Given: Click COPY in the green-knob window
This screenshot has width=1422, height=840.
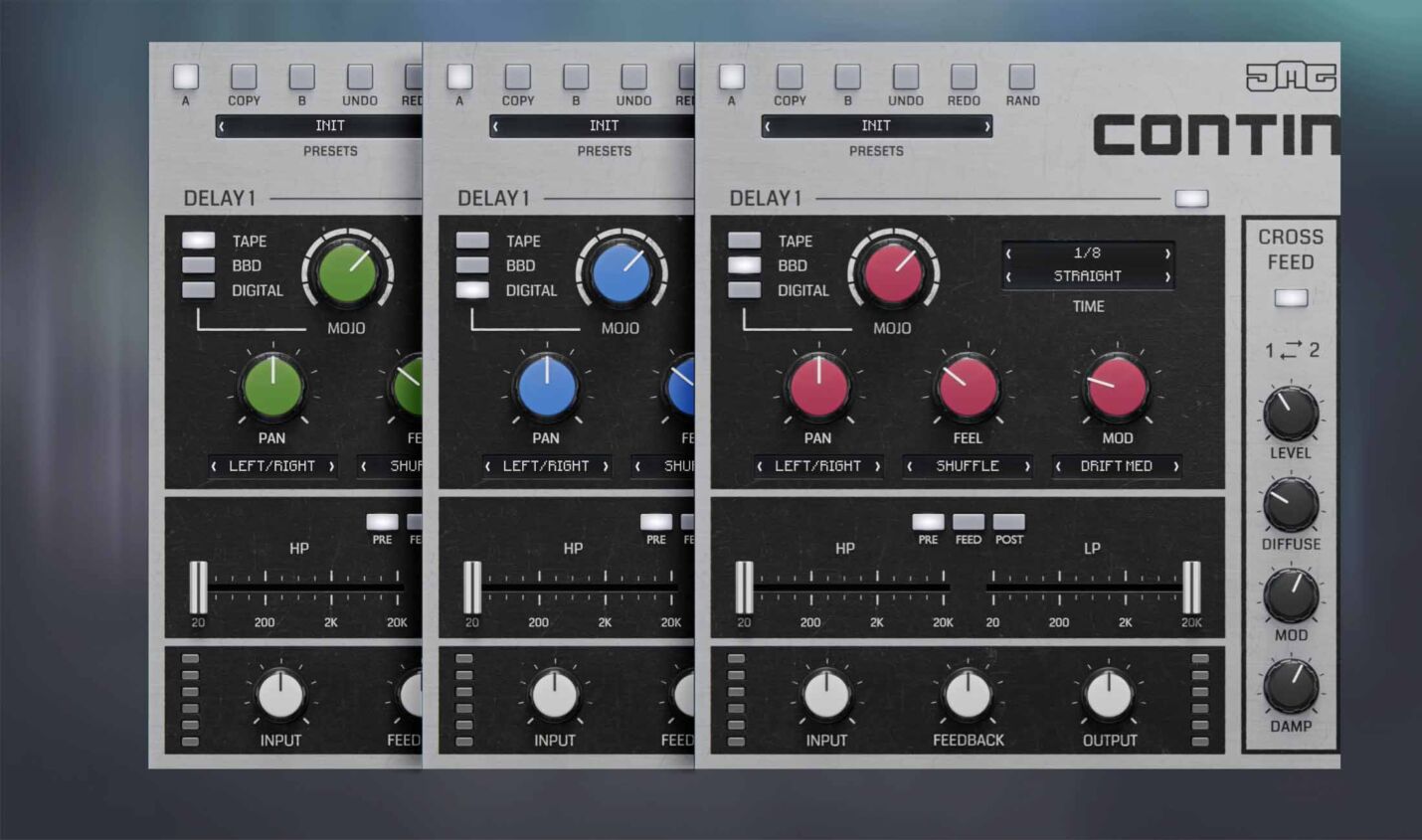Looking at the screenshot, I should point(244,77).
